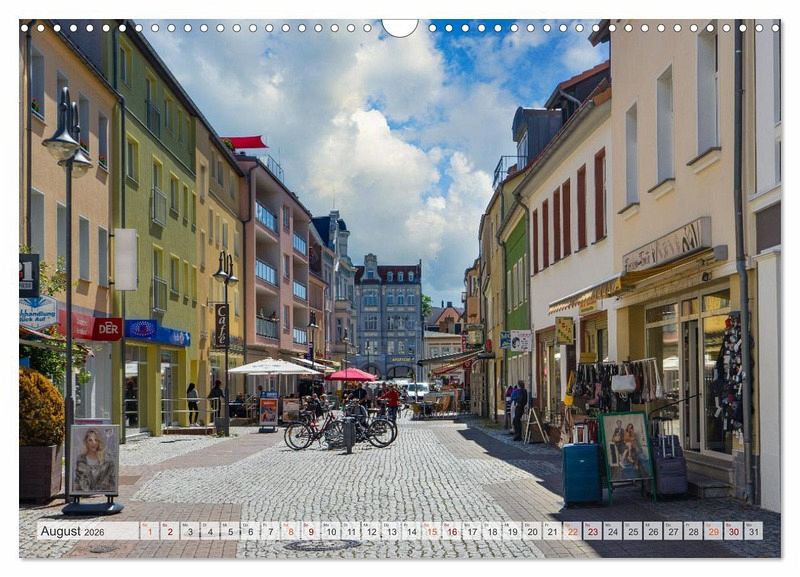
Task: Select date 30 in the calendar strip
Action: 734,531
